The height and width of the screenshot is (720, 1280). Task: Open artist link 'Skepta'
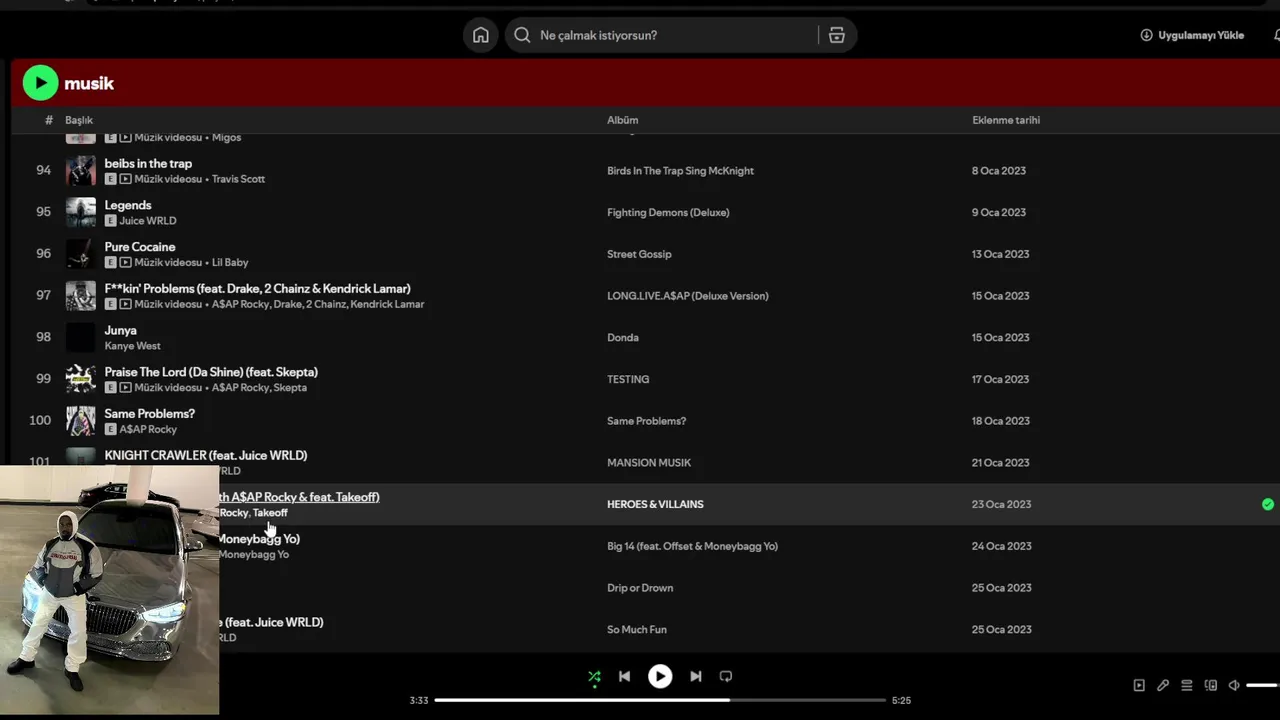point(290,388)
